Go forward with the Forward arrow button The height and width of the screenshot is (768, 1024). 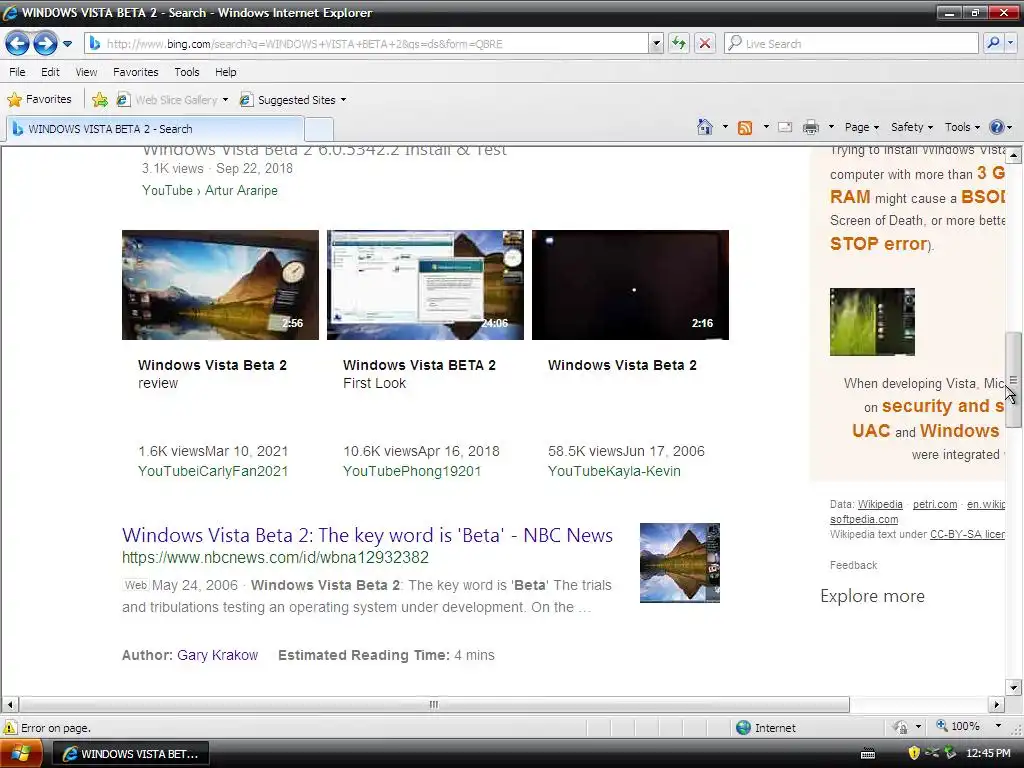click(x=44, y=44)
